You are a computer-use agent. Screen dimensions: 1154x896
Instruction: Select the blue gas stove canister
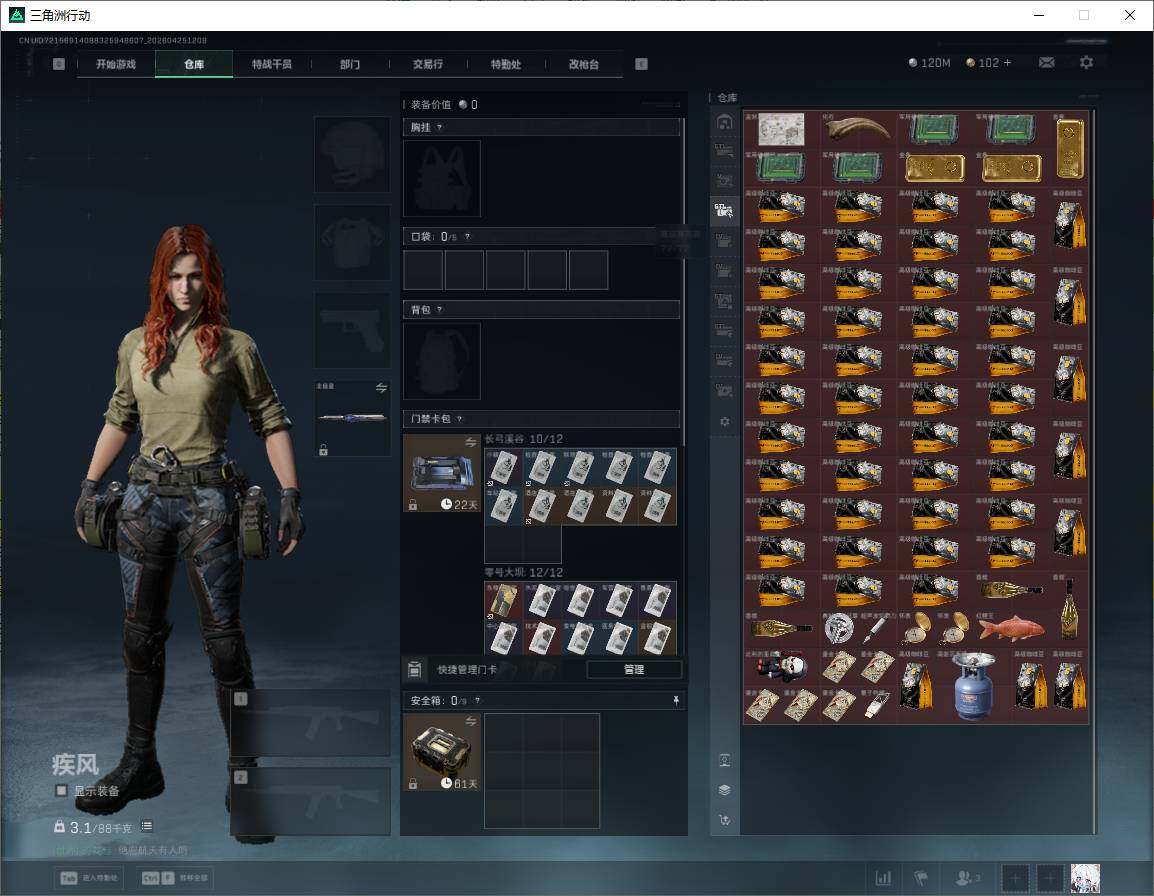coord(974,685)
